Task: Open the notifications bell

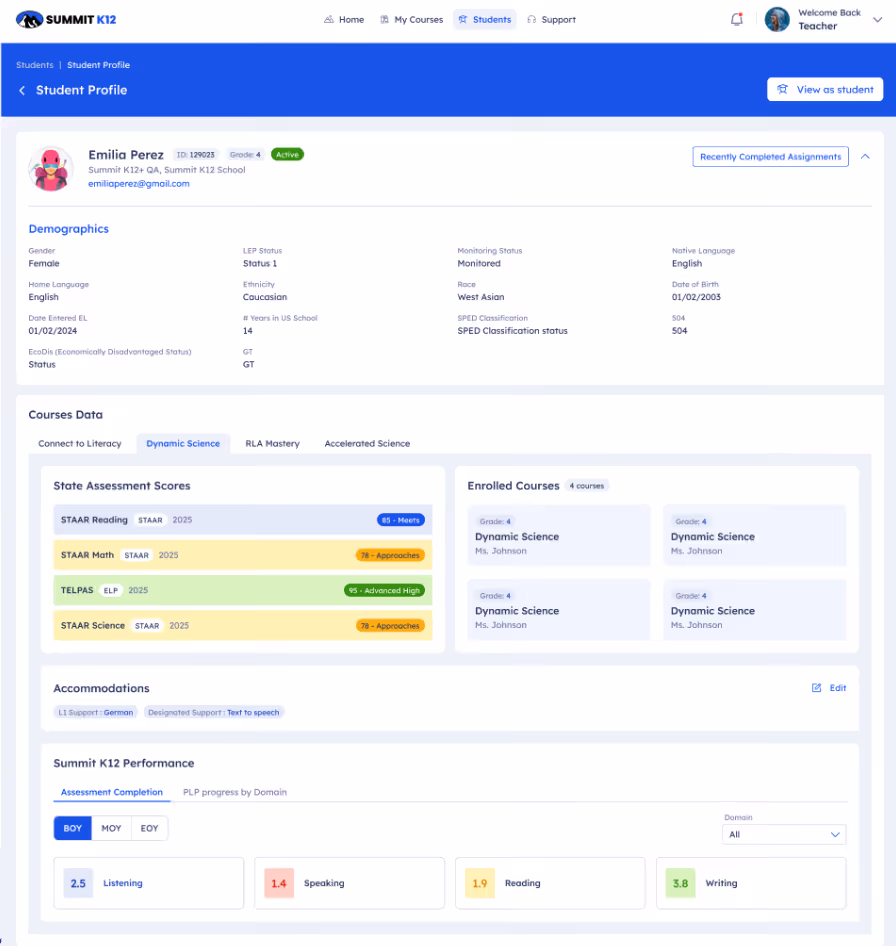Action: tap(736, 19)
